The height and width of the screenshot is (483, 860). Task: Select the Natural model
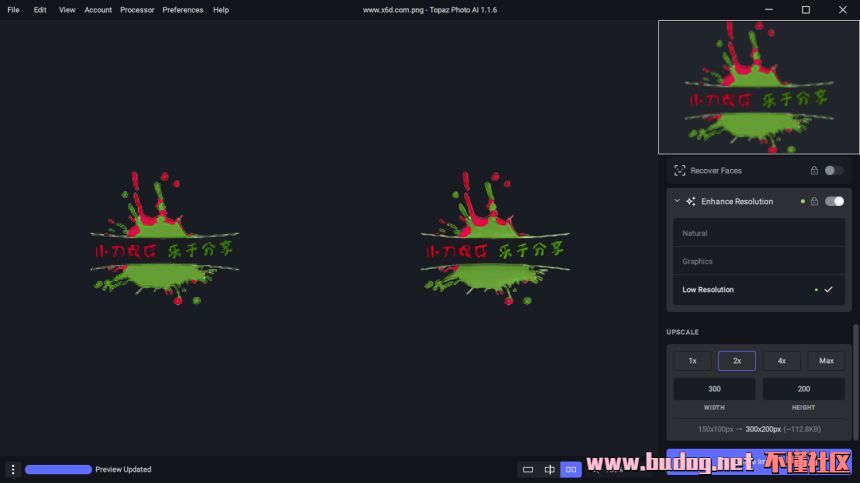point(759,233)
